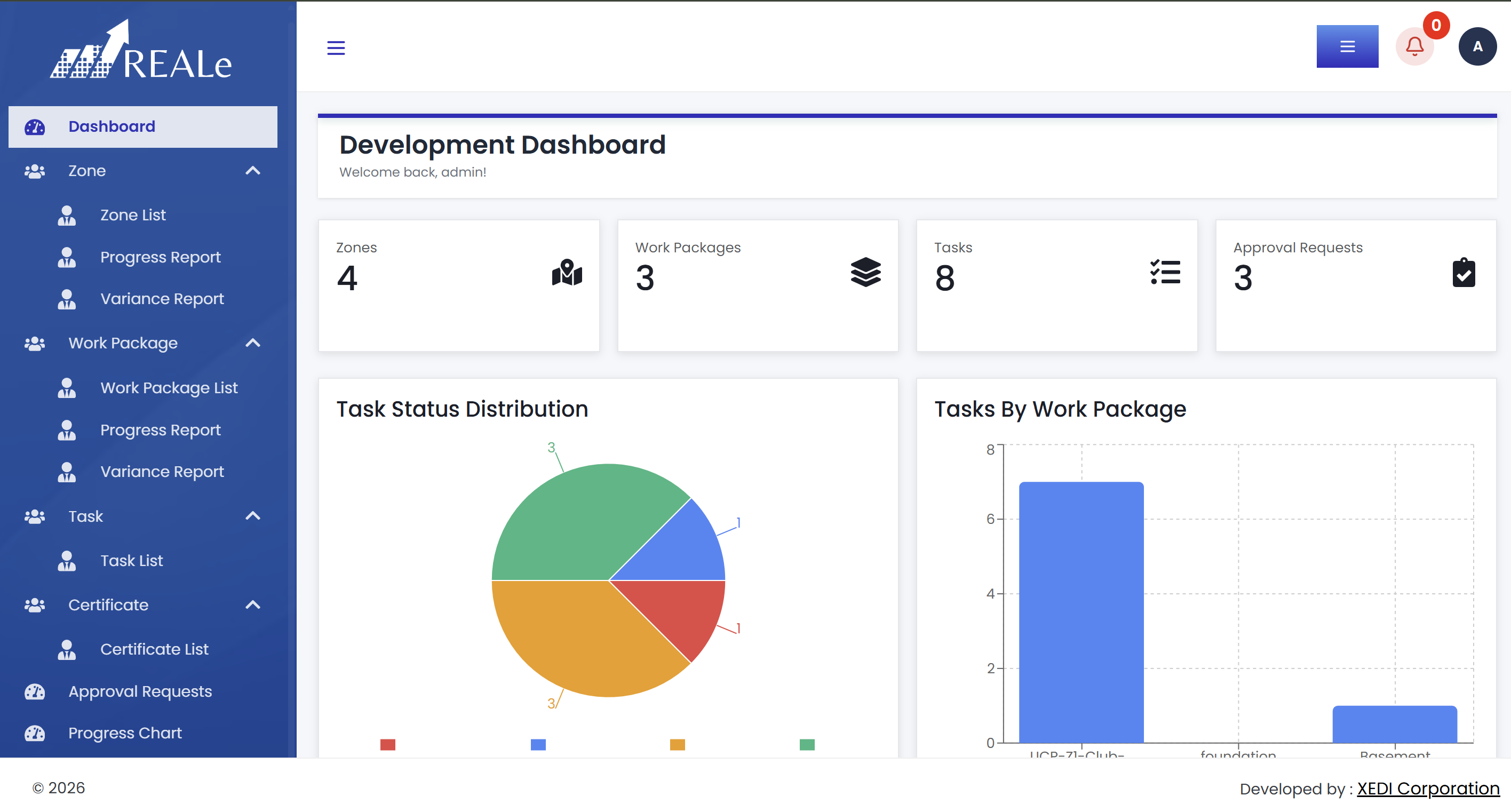Click the Zone group icon in sidebar
The height and width of the screenshot is (812, 1511).
35,171
